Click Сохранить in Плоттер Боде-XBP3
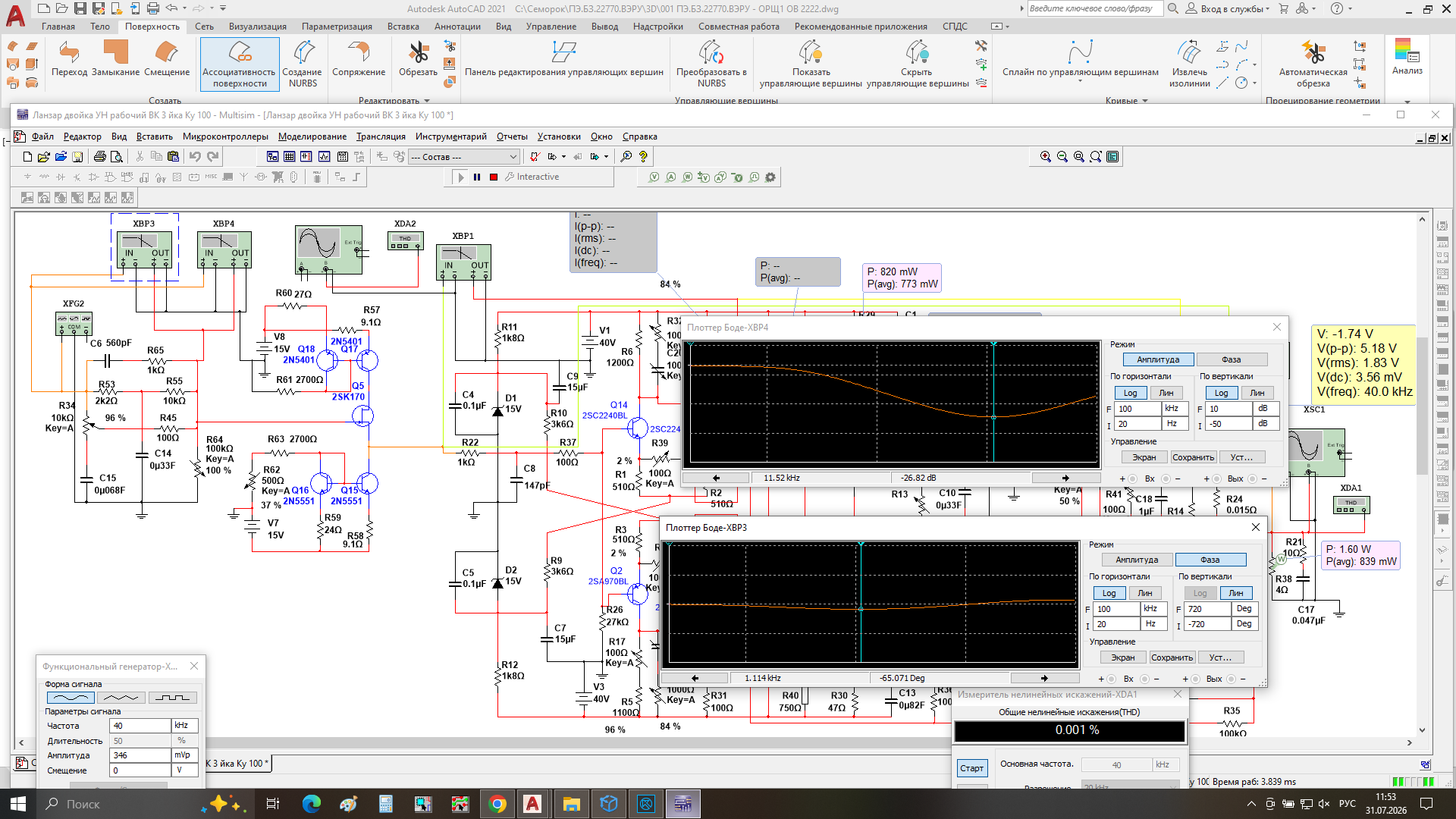The height and width of the screenshot is (819, 1456). pos(1172,657)
